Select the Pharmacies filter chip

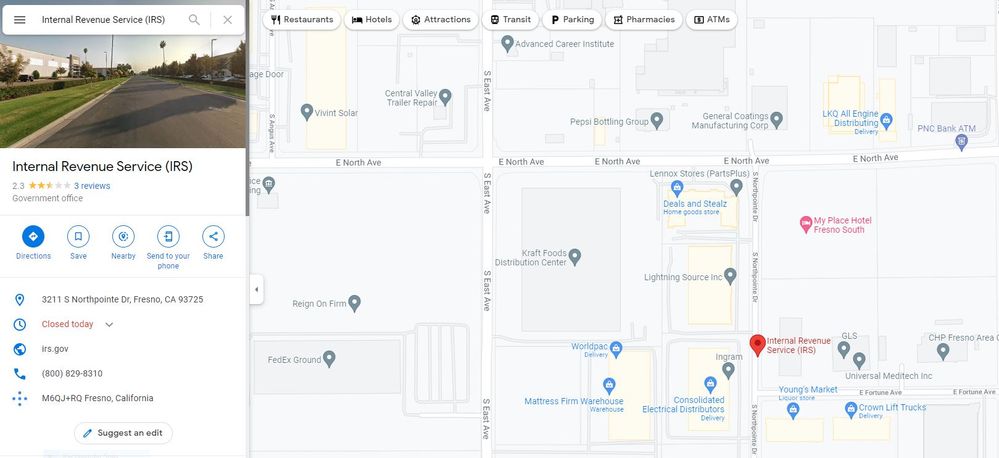pyautogui.click(x=643, y=20)
